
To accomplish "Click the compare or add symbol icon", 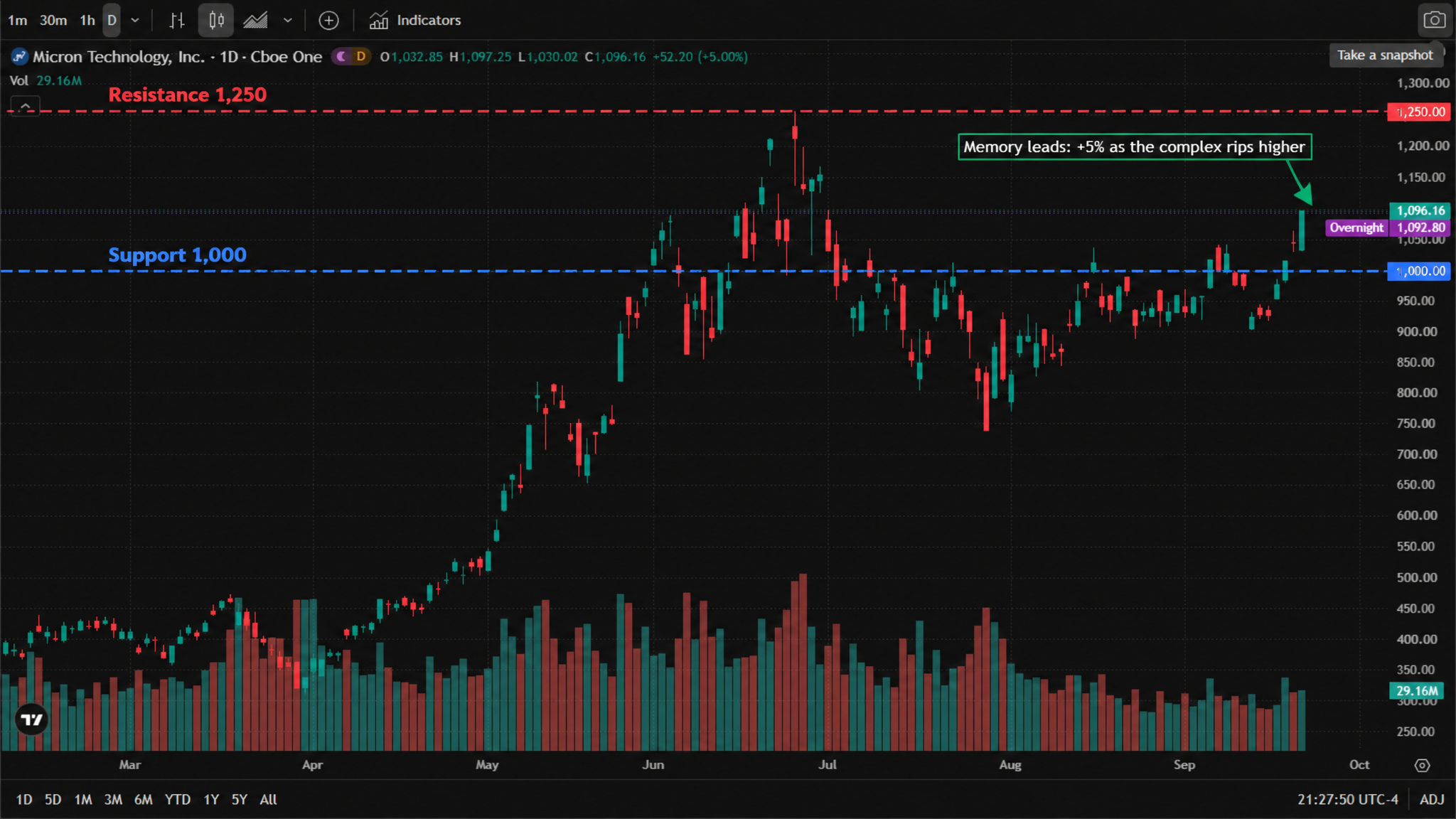I will (x=328, y=21).
